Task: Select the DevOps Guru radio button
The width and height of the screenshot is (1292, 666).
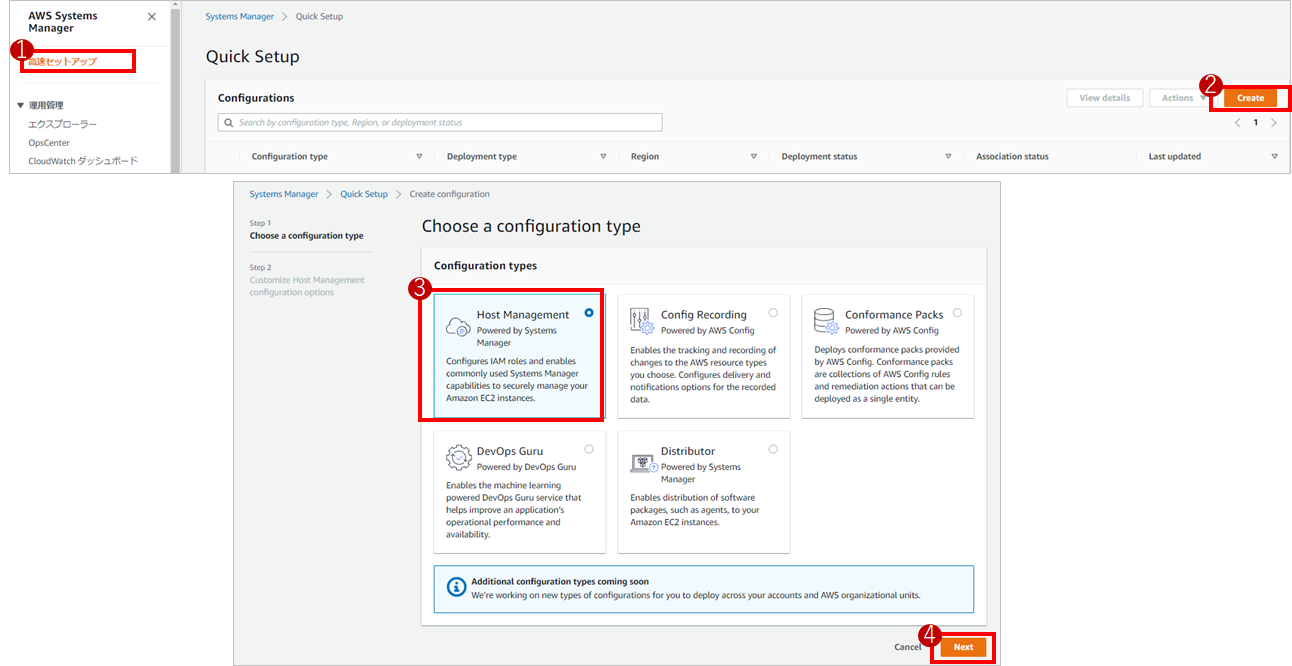Action: [589, 449]
